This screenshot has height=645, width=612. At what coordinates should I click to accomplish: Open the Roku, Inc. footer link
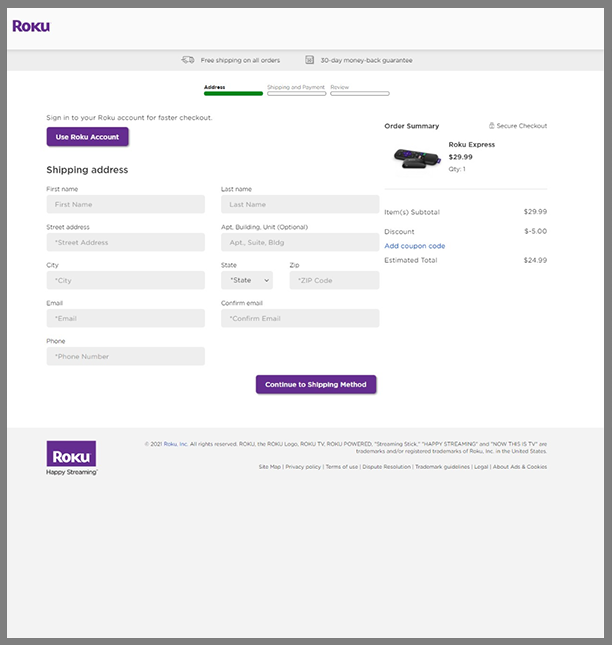point(176,444)
